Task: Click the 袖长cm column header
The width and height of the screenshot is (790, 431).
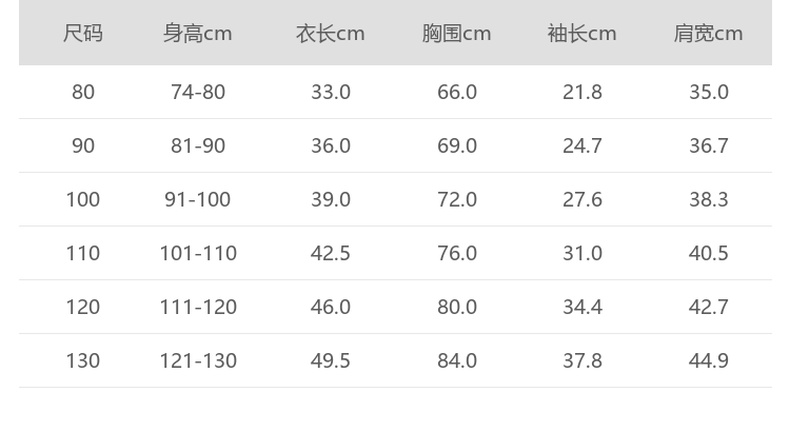Action: [x=582, y=34]
